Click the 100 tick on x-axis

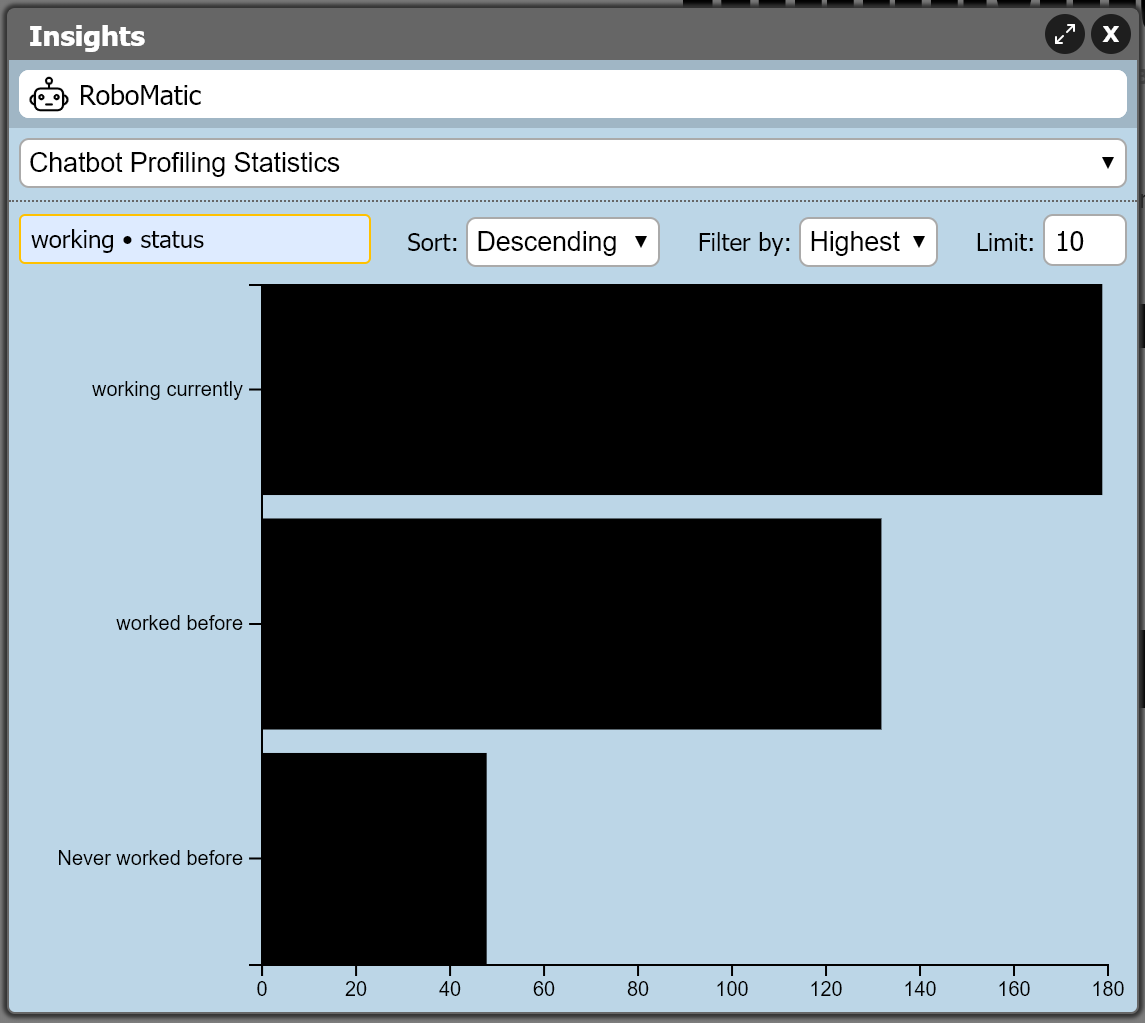click(x=732, y=989)
